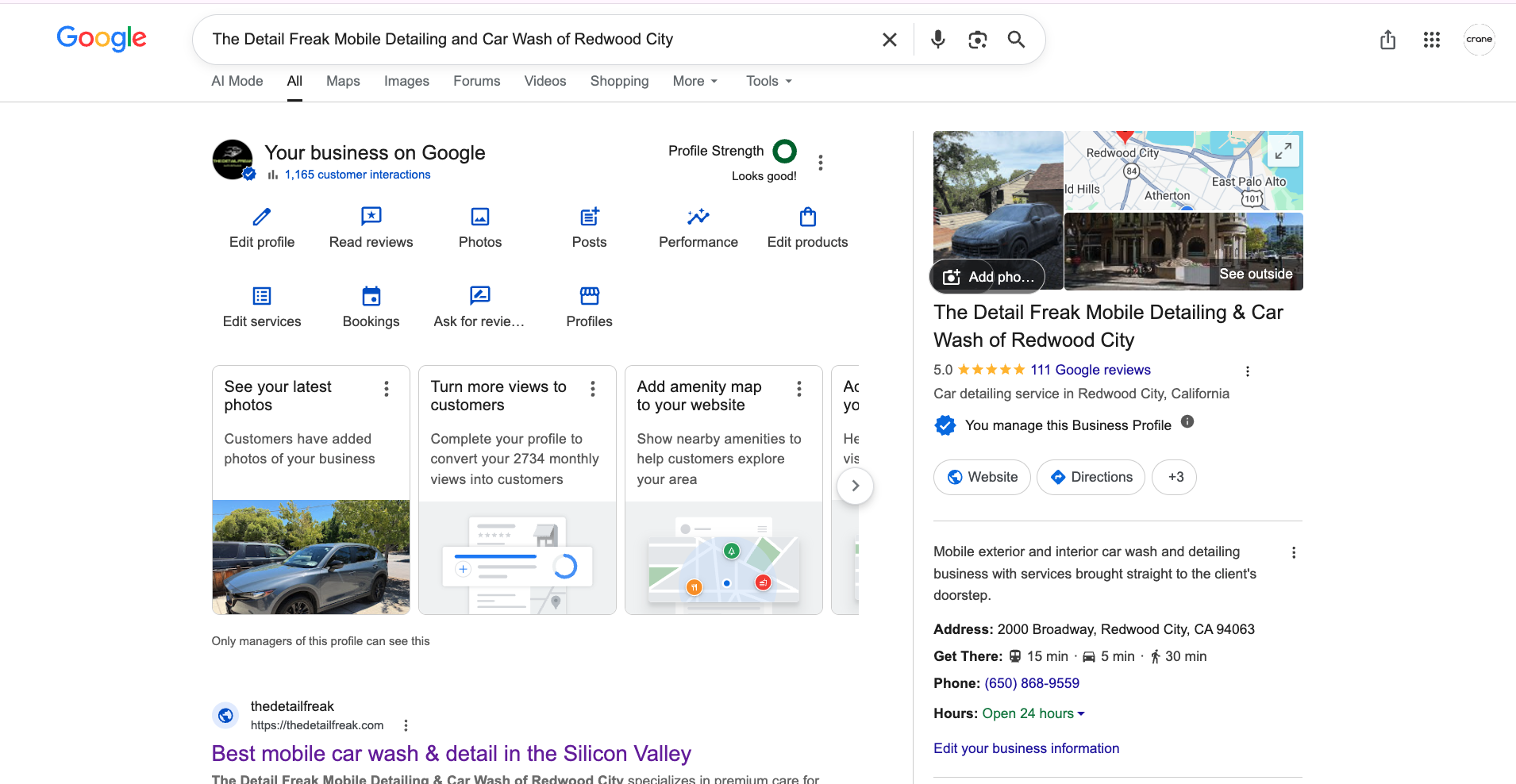Submit search with magnifier icon
1516x784 pixels.
click(x=1016, y=40)
